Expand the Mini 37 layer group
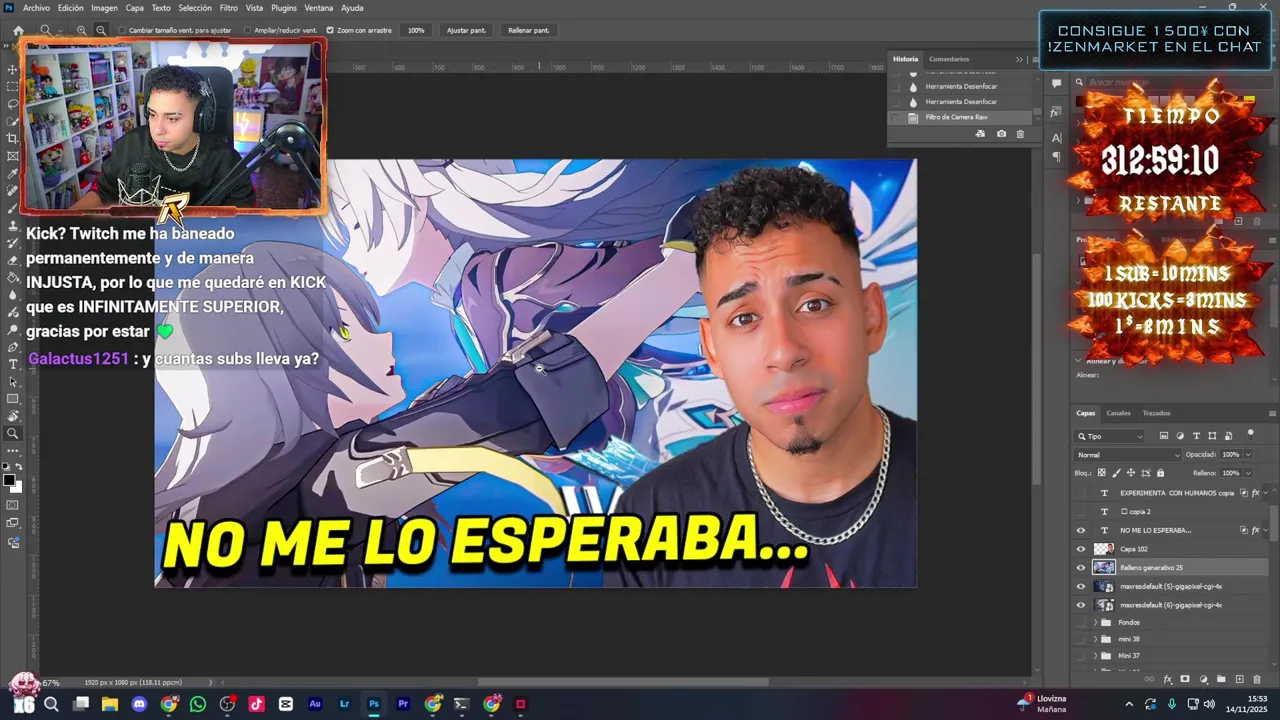Screen dimensions: 1280x720 tap(1095, 656)
